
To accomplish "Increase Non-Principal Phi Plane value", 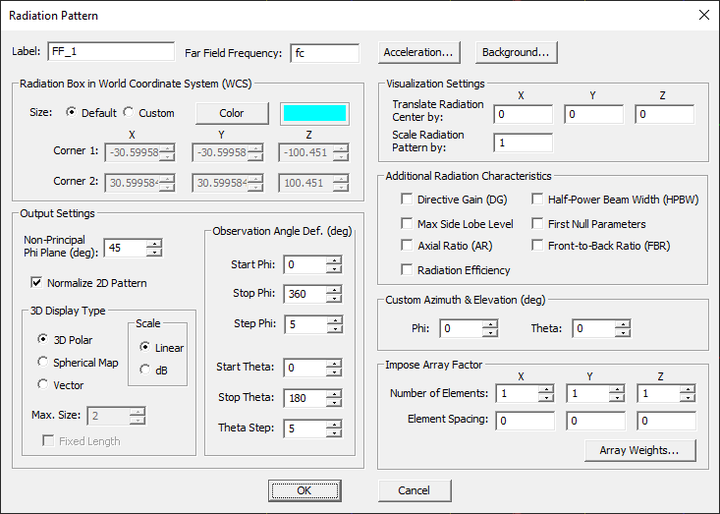I will pyautogui.click(x=153, y=243).
